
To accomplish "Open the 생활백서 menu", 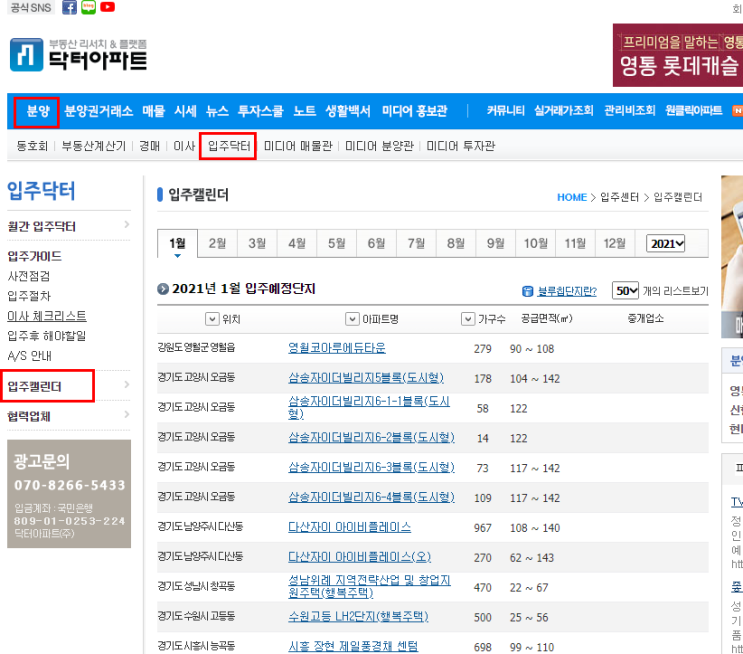I will [348, 111].
